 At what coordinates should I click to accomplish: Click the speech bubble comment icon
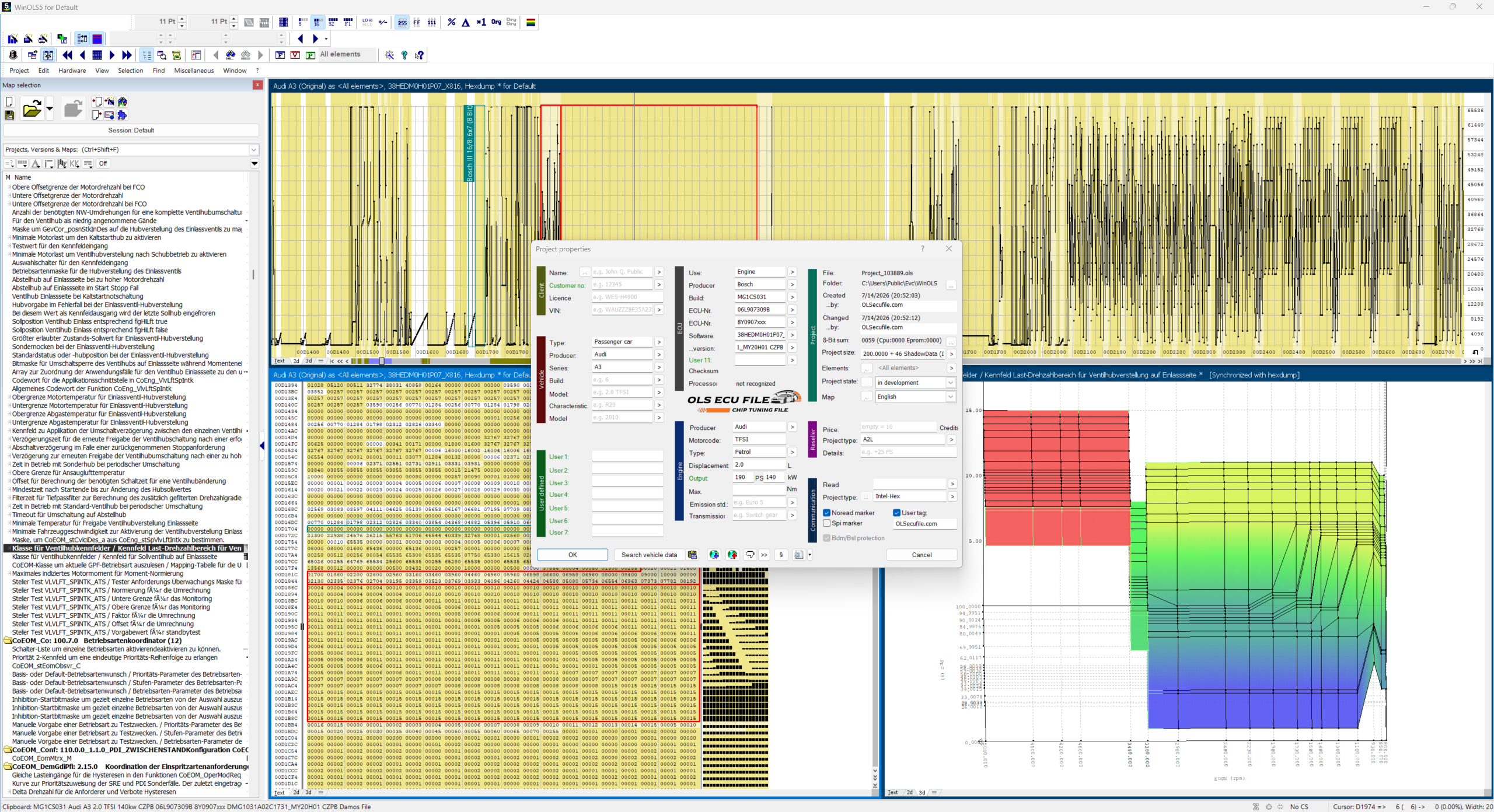(x=750, y=555)
